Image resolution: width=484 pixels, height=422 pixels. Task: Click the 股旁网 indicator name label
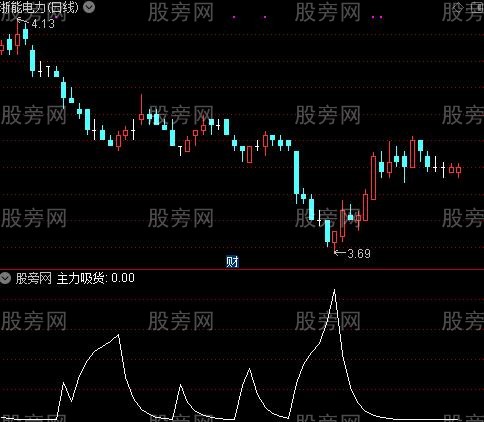34,278
